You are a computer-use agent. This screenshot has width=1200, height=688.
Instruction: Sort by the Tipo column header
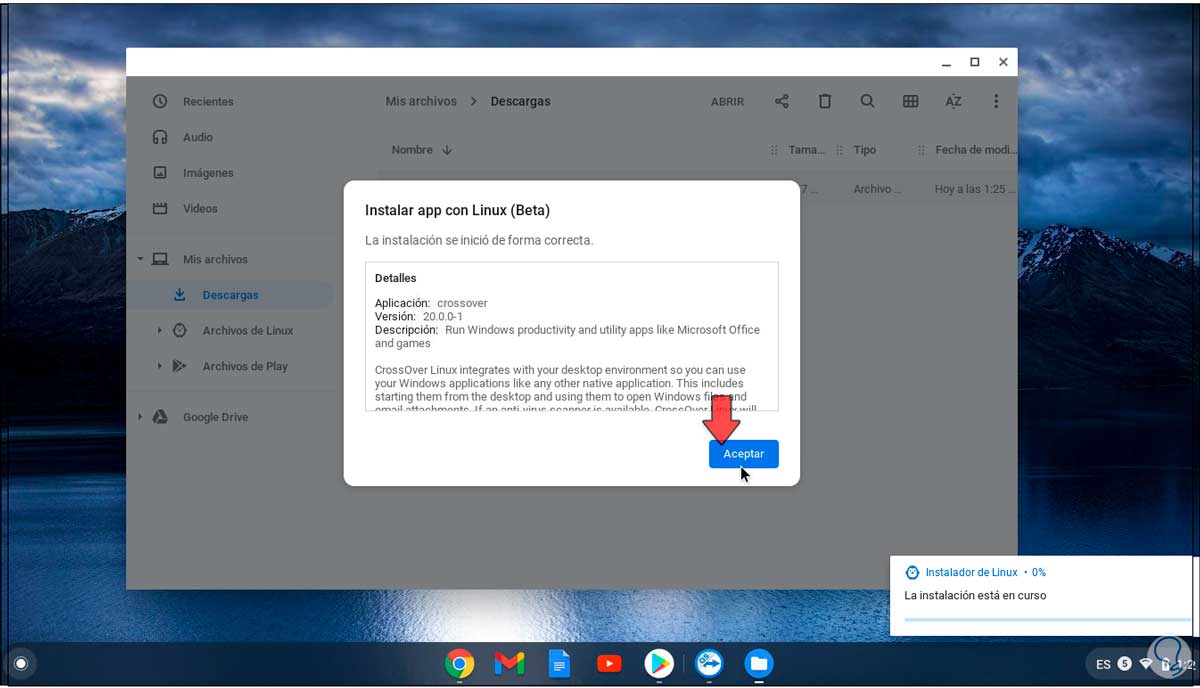pos(865,150)
